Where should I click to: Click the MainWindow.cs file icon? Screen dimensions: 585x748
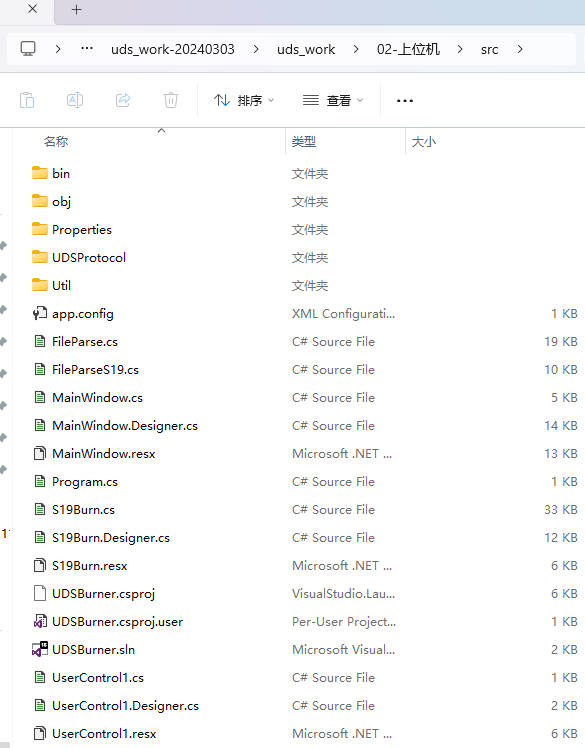[x=40, y=397]
